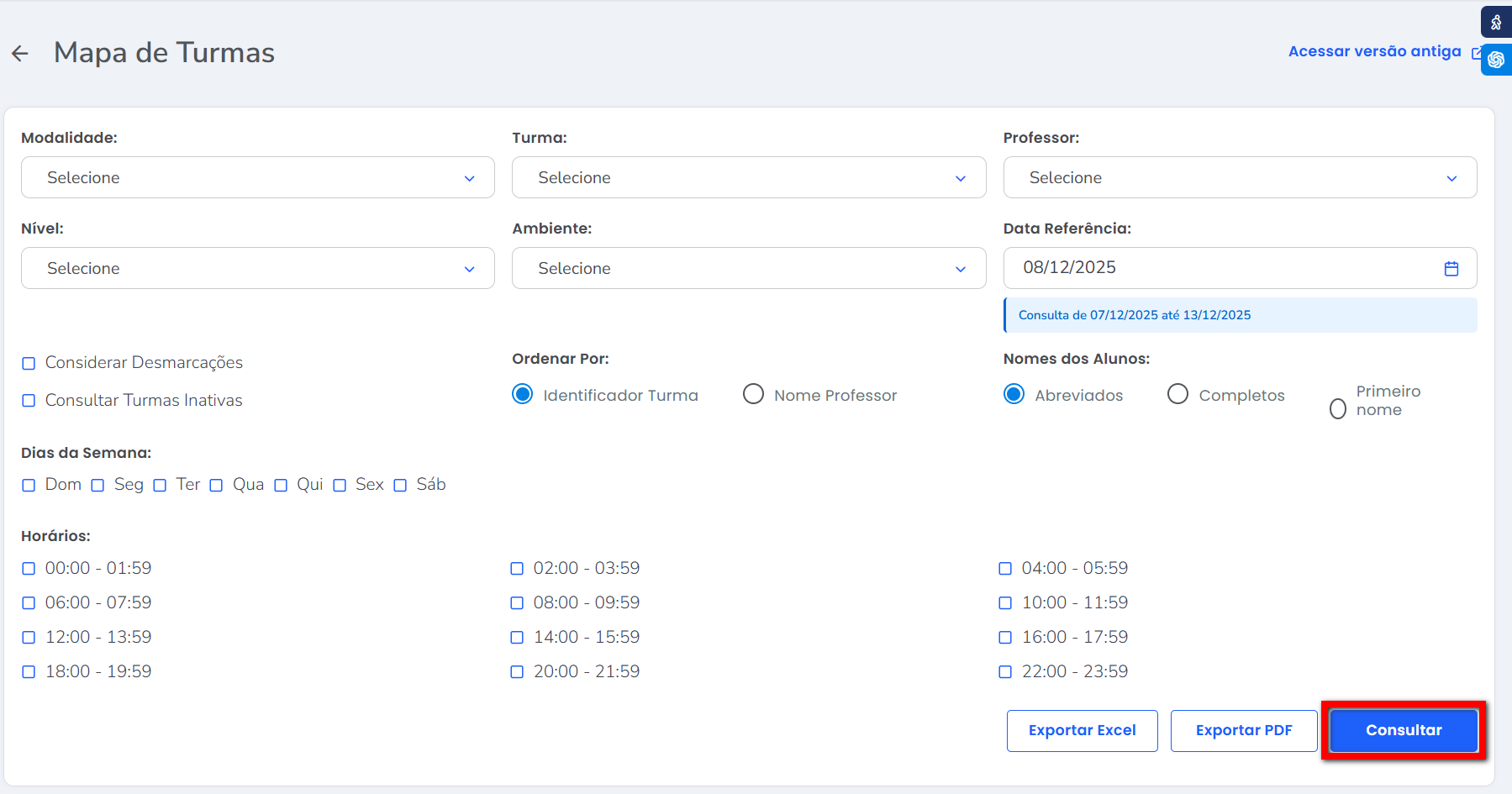Expand the Modalidade dropdown

point(257,177)
